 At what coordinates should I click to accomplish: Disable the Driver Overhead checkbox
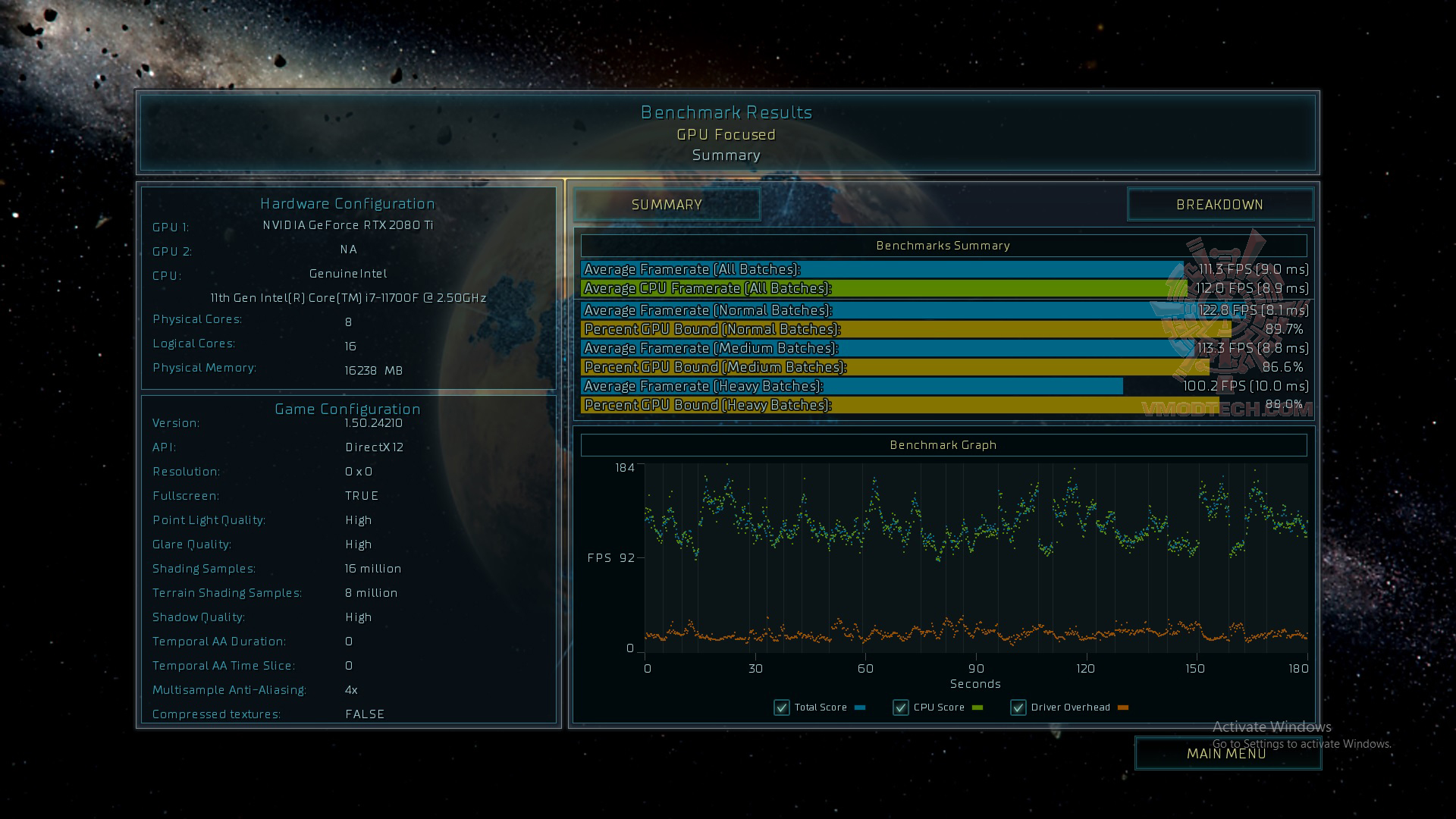point(1018,708)
